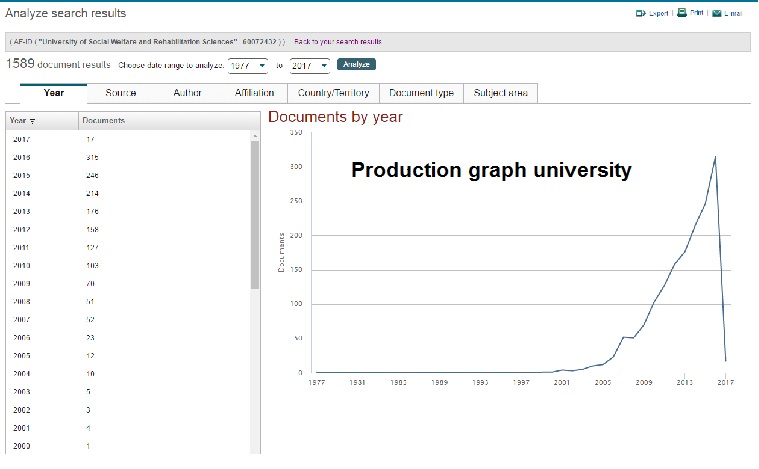Click the Documents column header
Image resolution: width=759 pixels, height=469 pixels.
pyautogui.click(x=103, y=121)
